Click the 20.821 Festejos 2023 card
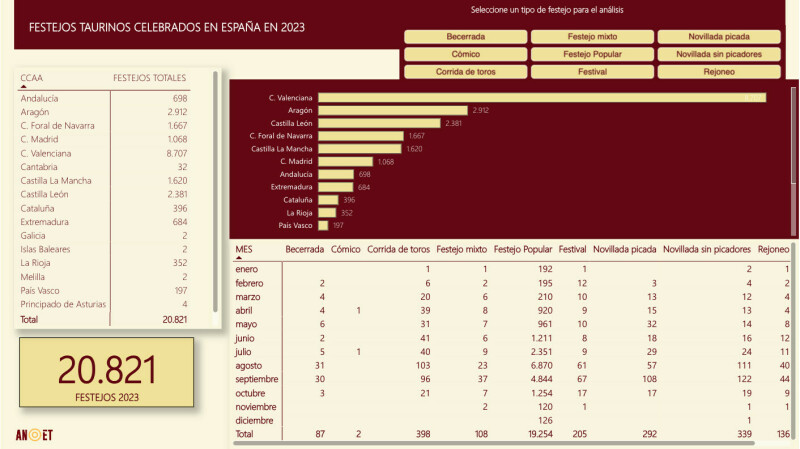800x449 pixels. [107, 373]
